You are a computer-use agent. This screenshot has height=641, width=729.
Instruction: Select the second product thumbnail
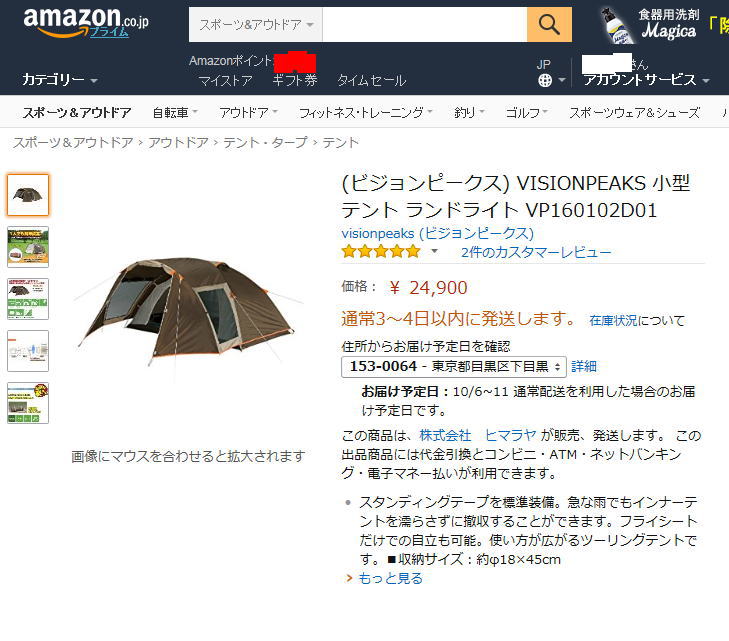coord(28,247)
